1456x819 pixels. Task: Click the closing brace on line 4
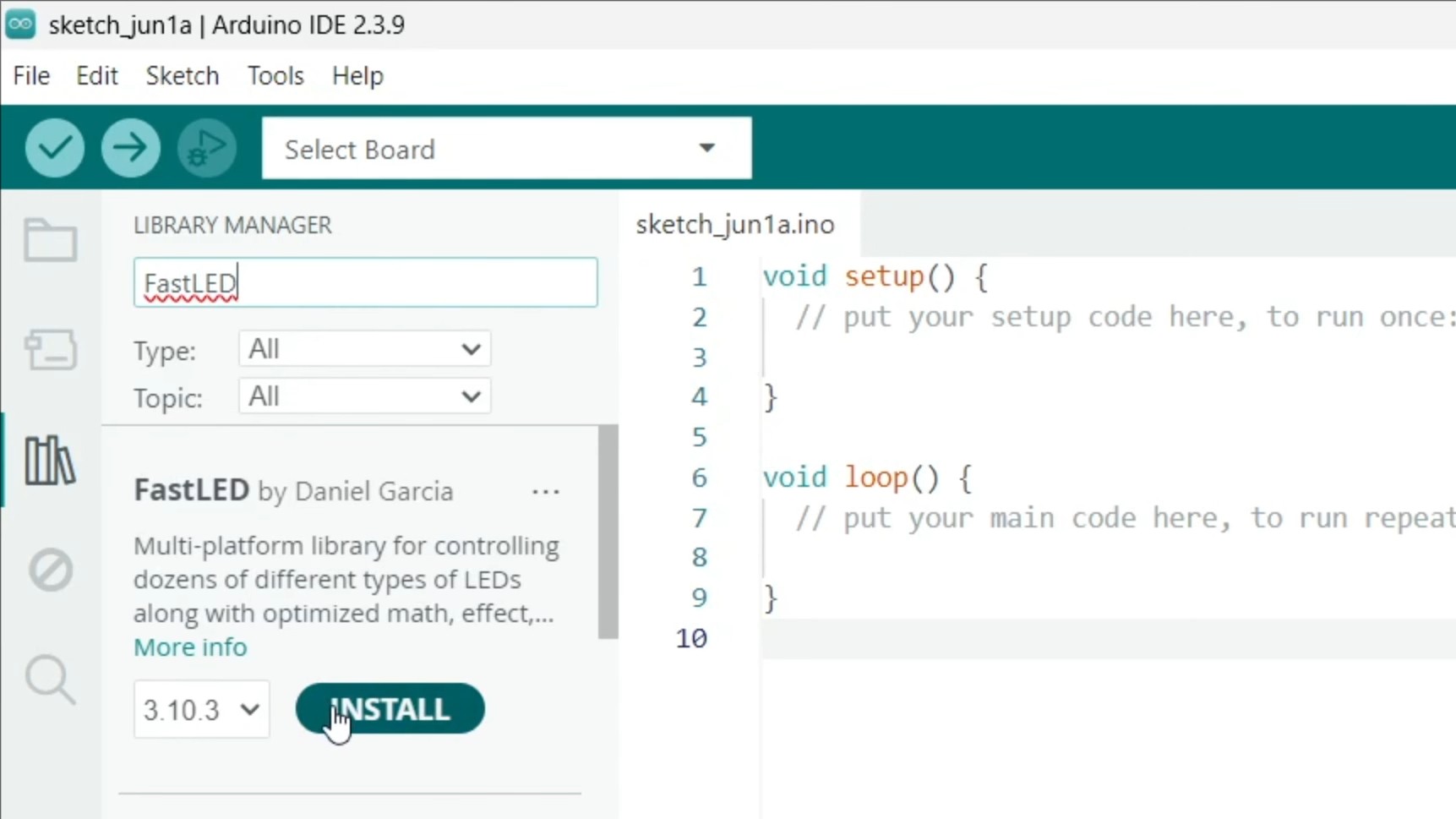pyautogui.click(x=770, y=397)
